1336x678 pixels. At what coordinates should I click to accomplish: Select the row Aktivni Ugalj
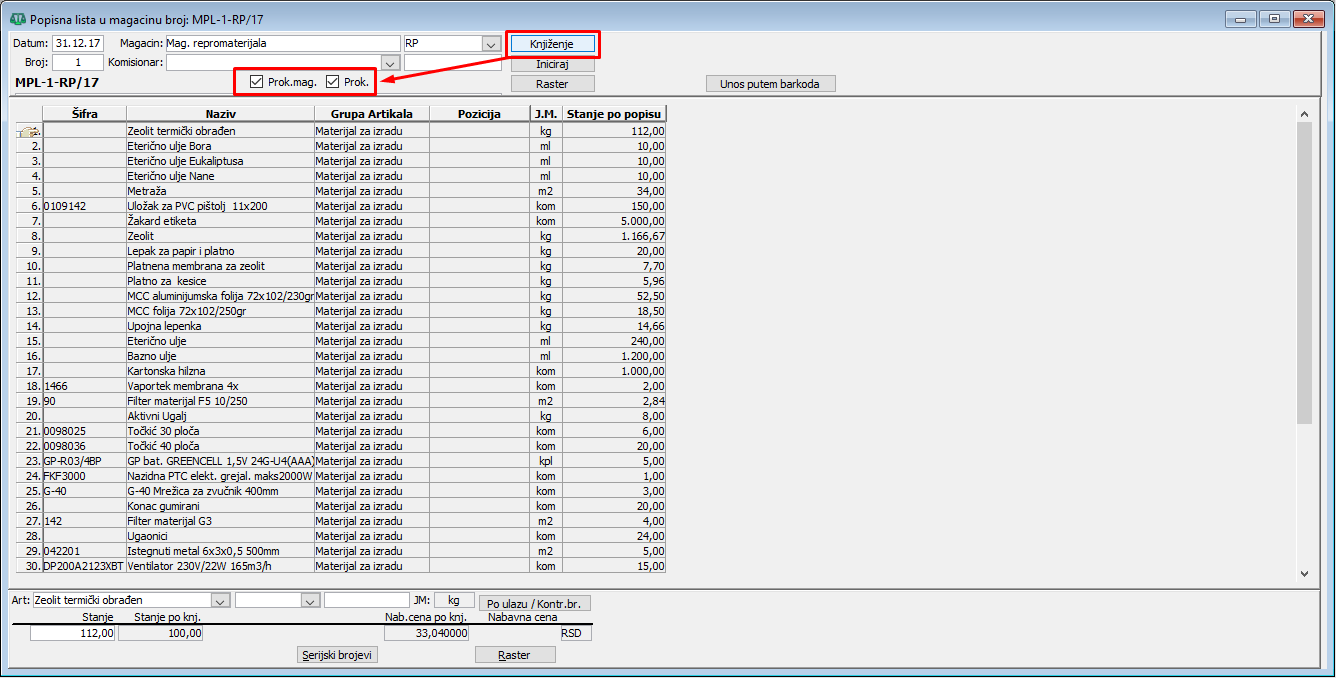tap(342, 416)
